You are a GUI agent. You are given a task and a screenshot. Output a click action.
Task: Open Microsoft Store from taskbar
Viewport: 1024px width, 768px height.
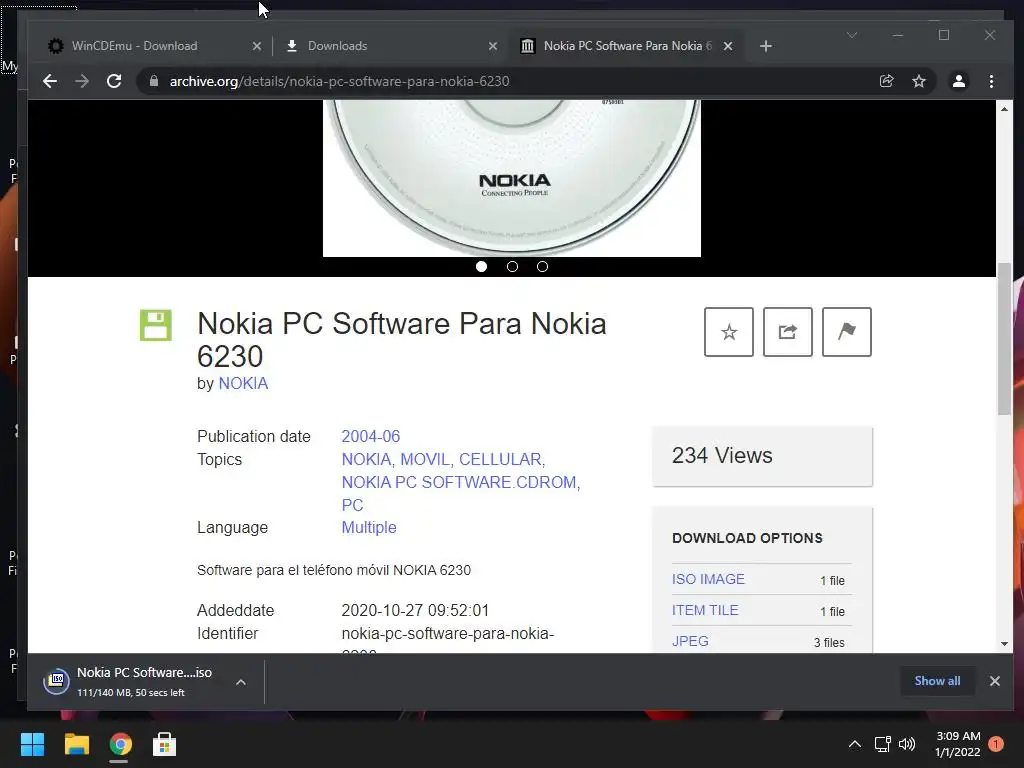[x=165, y=744]
